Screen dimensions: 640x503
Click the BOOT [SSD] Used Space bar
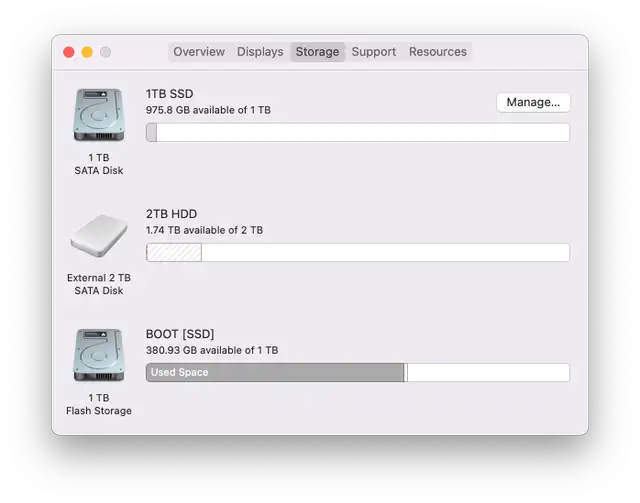(358, 372)
